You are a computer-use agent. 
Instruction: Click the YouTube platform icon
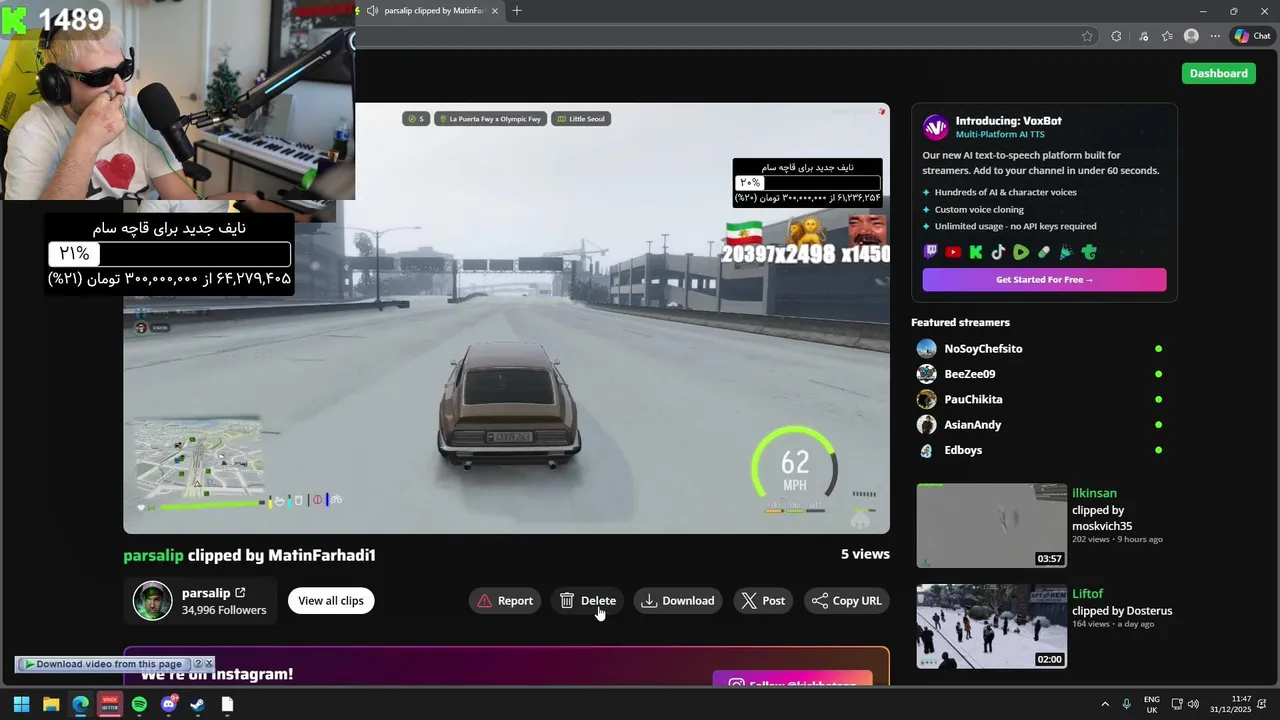(953, 252)
